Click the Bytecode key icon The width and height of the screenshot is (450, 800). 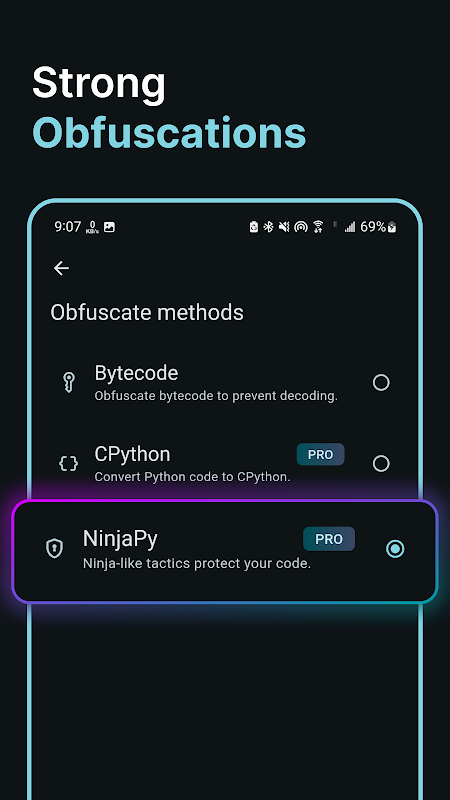(69, 382)
